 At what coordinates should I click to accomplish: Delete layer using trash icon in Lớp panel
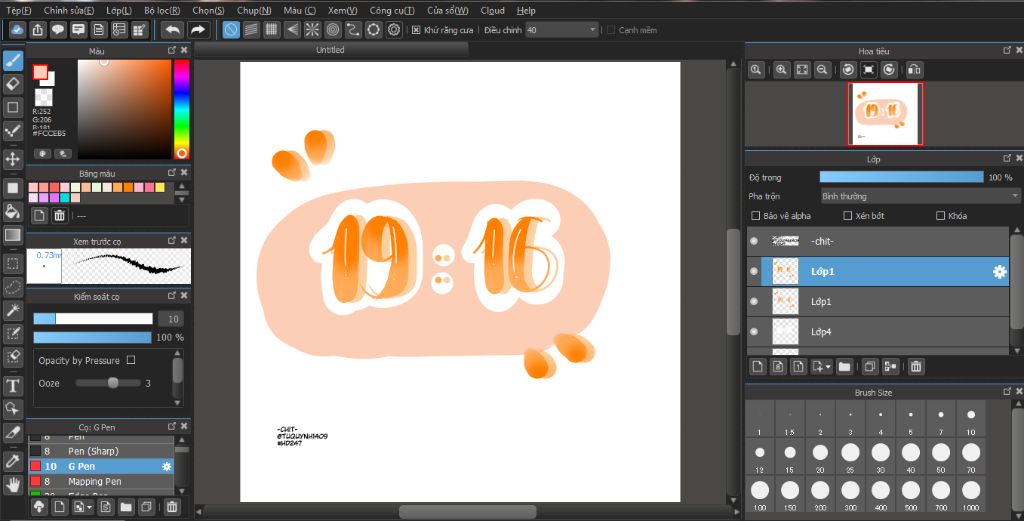coord(916,367)
